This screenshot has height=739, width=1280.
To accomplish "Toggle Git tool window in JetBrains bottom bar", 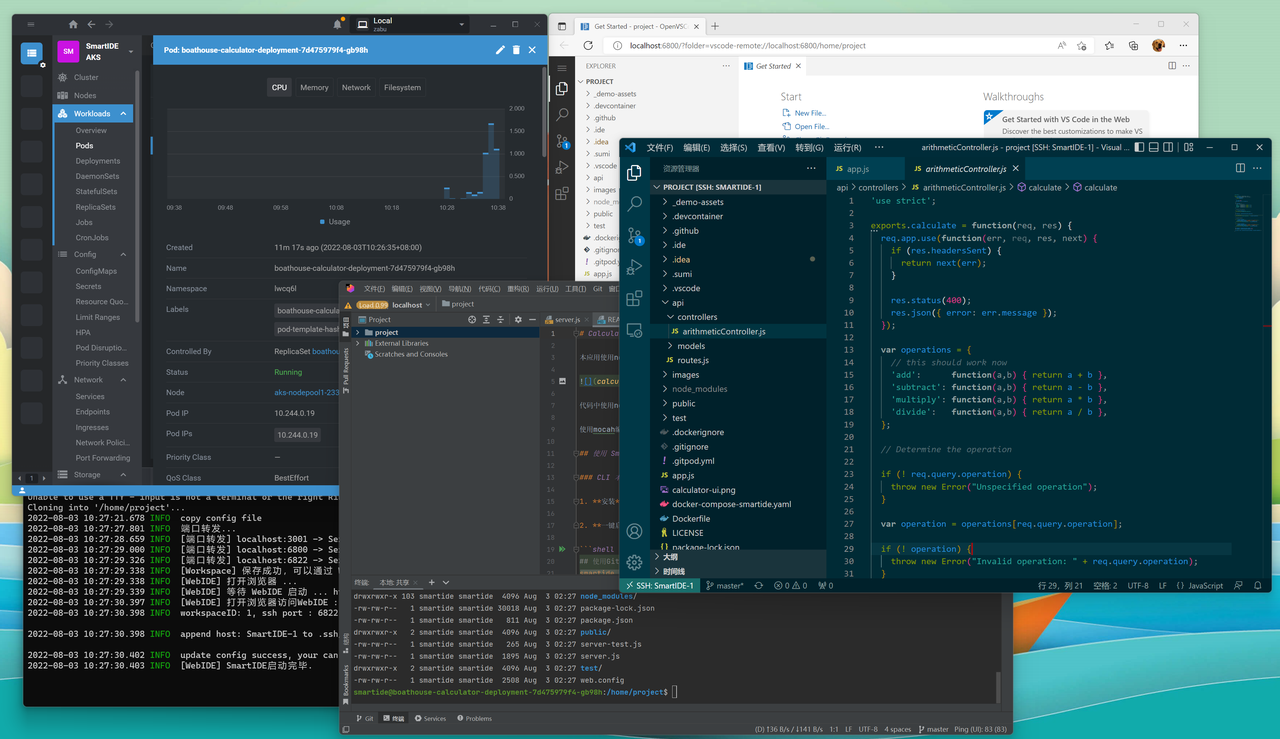I will point(364,718).
